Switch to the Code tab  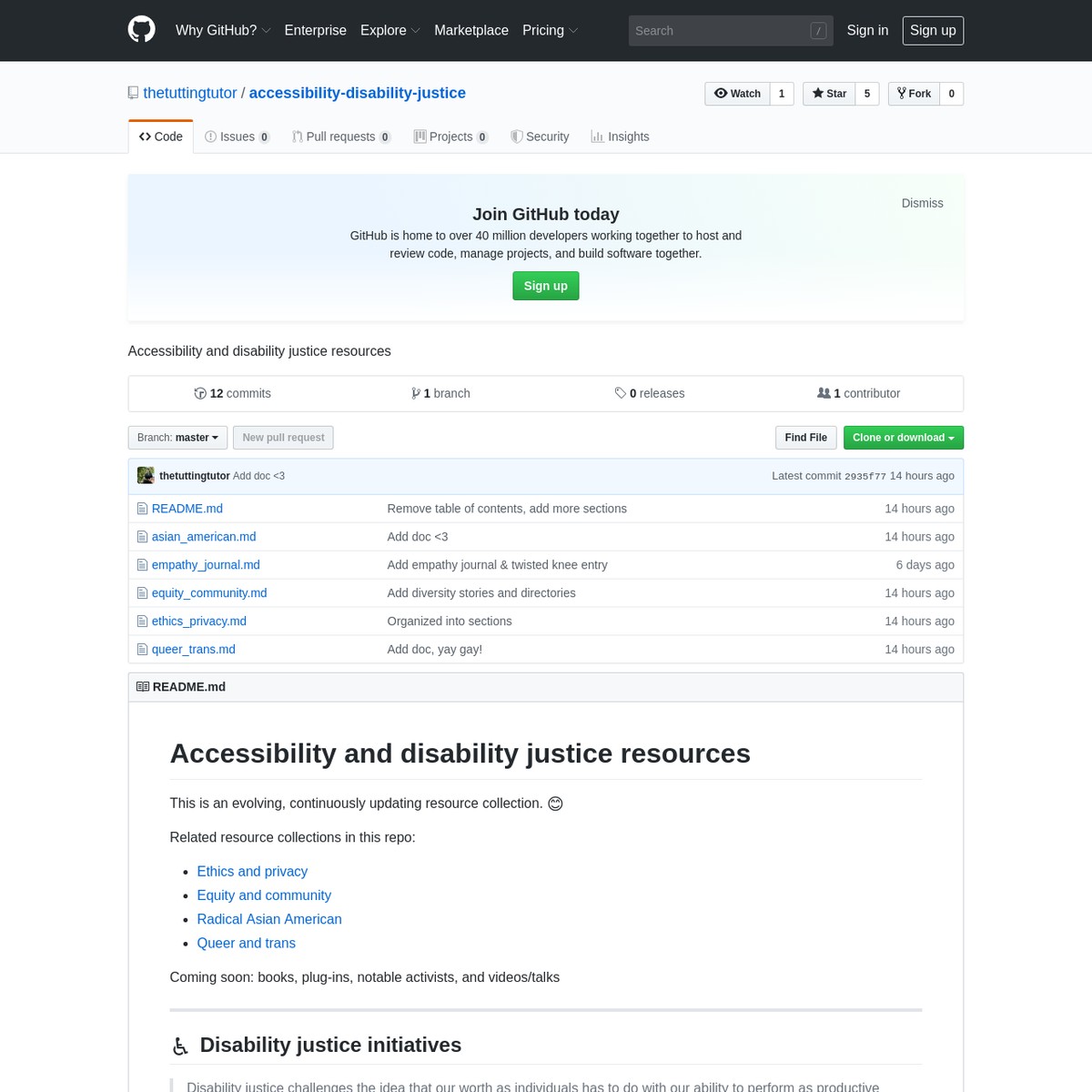pos(161,136)
